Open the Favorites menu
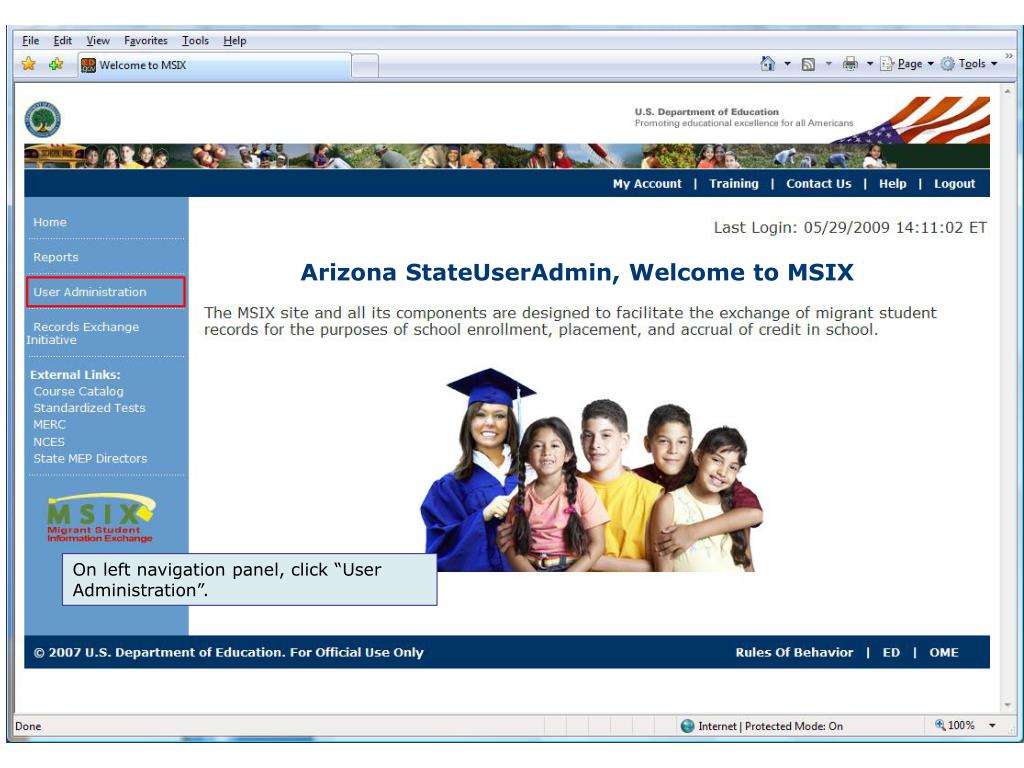The height and width of the screenshot is (768, 1024). (x=146, y=40)
